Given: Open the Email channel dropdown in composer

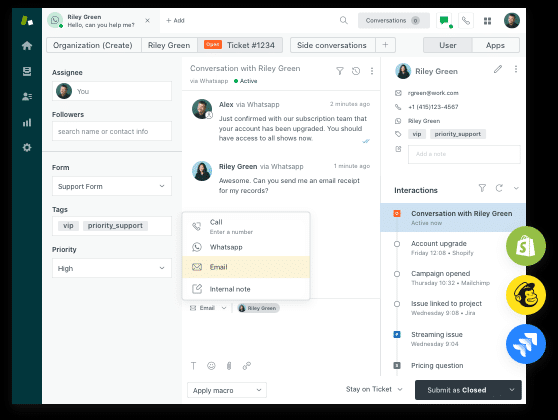Looking at the screenshot, I should [x=208, y=308].
